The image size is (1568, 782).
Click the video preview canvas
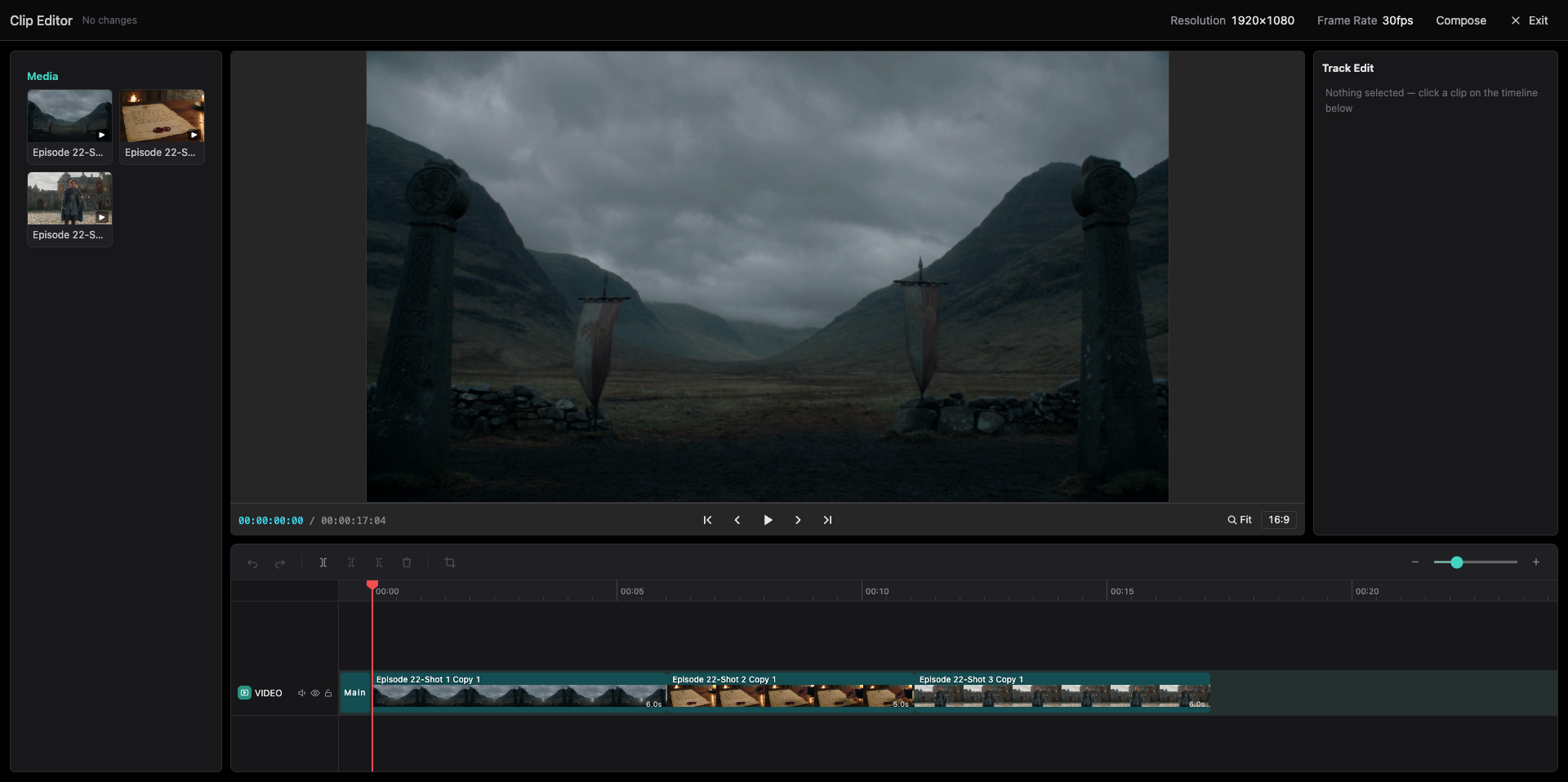click(x=767, y=277)
